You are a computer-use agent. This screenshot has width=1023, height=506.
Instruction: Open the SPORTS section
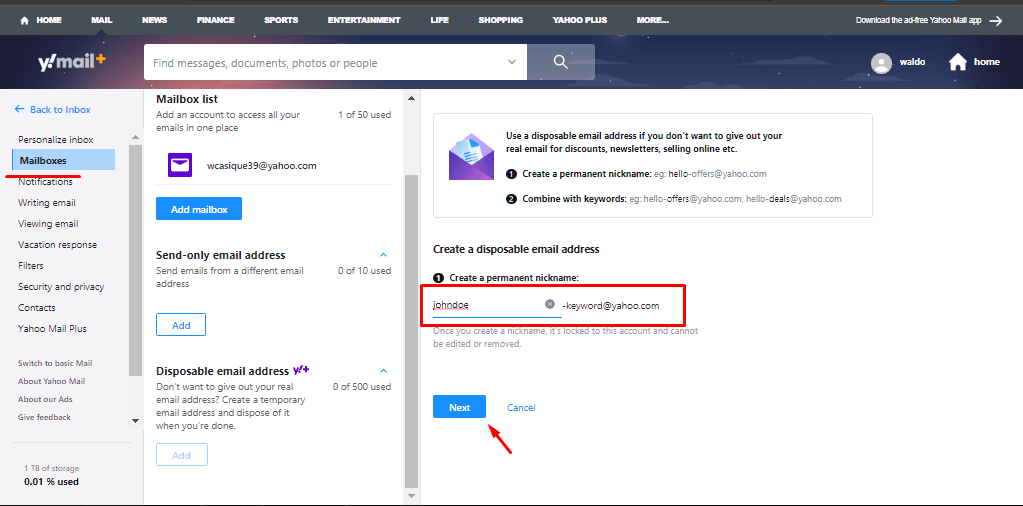[281, 20]
